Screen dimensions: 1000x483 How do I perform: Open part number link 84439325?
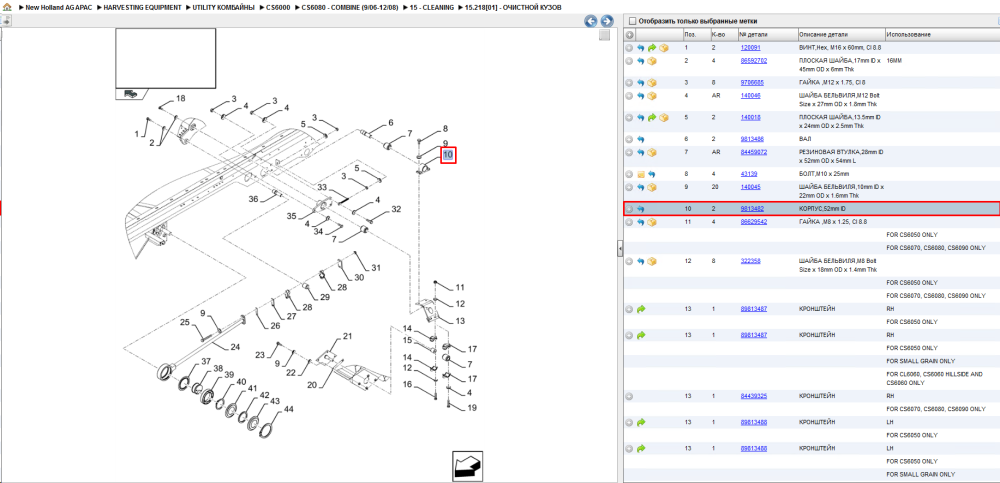tap(753, 396)
